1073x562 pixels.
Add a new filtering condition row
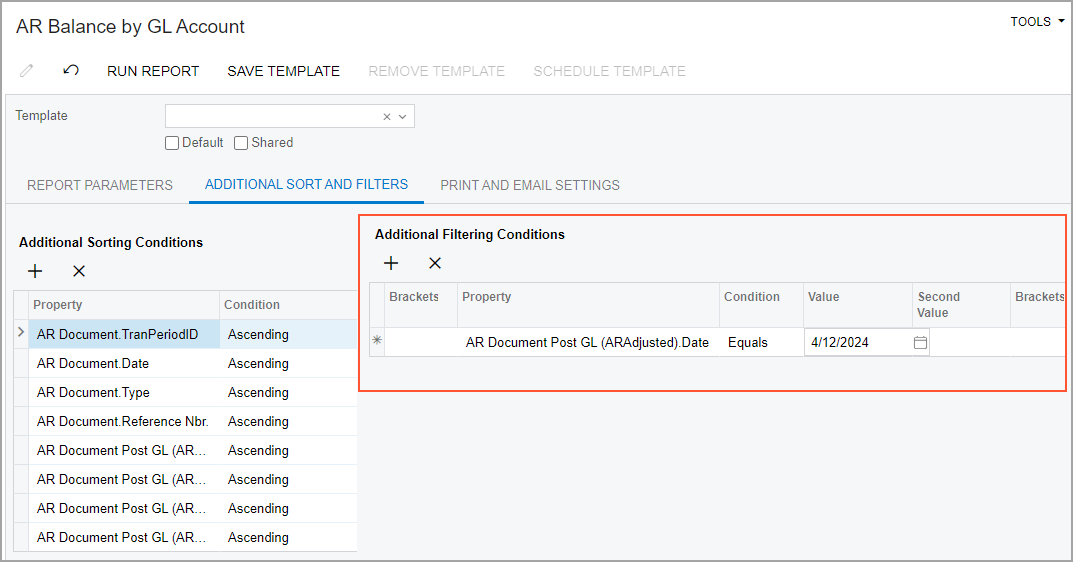coord(391,263)
